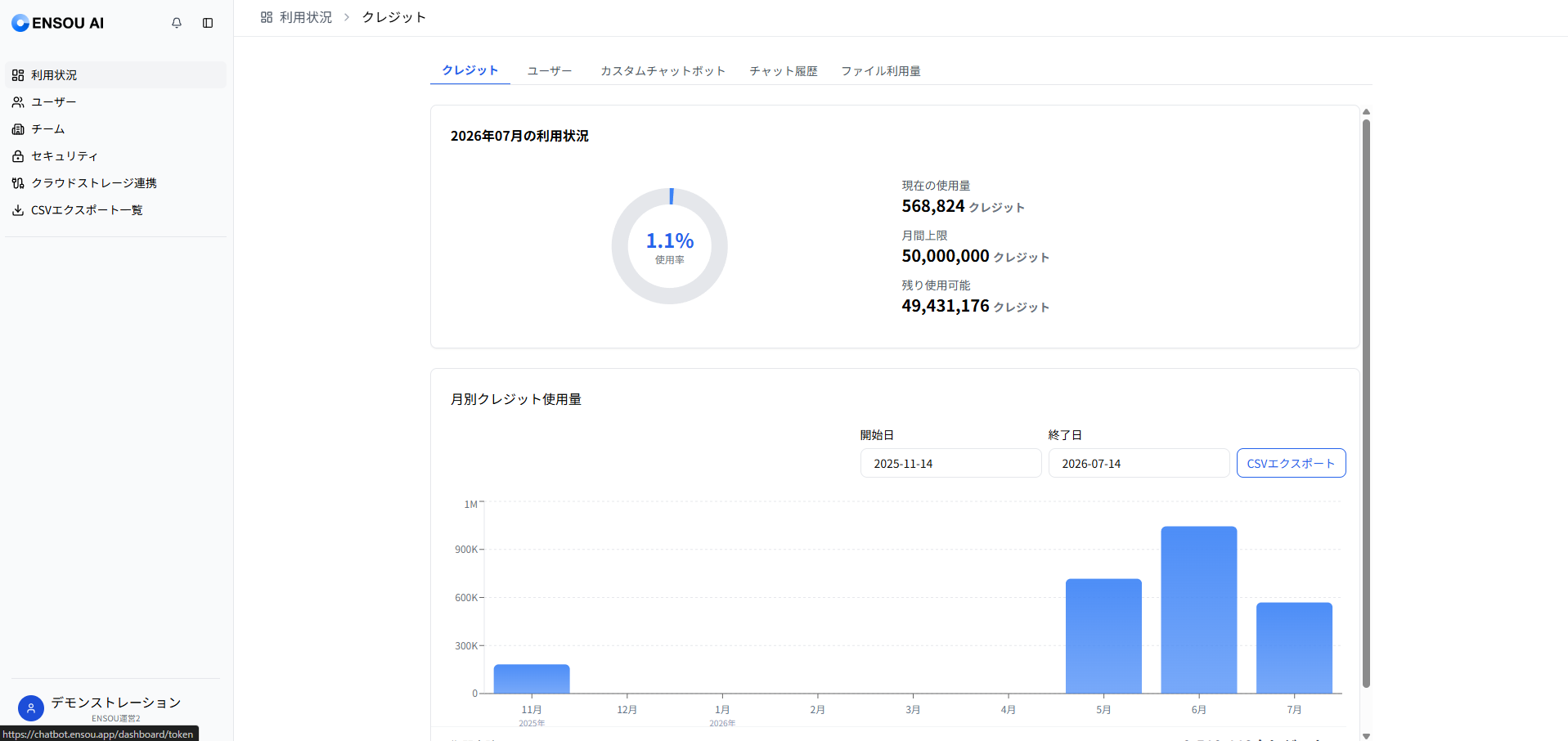
Task: Toggle the sidebar collapse icon
Action: click(x=208, y=23)
